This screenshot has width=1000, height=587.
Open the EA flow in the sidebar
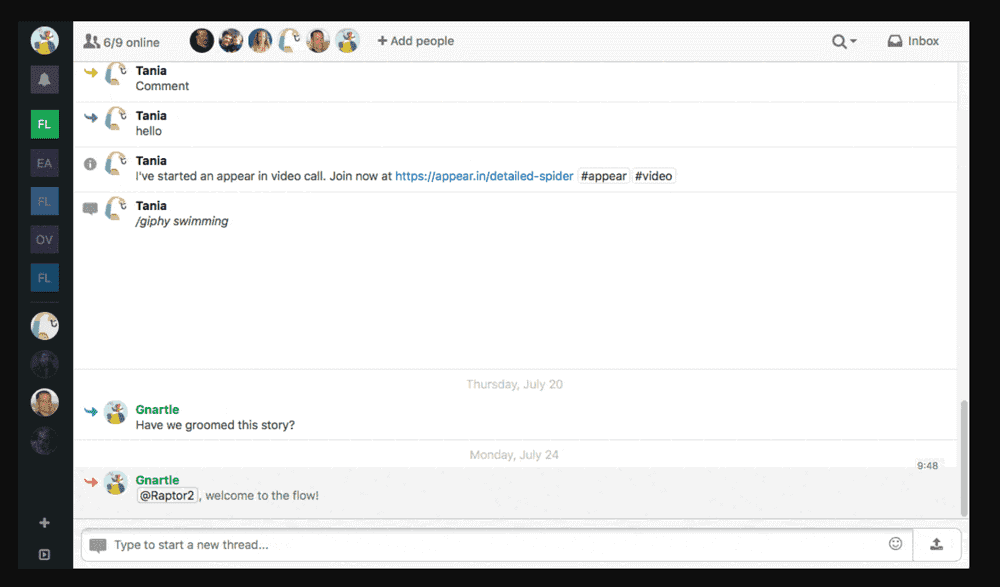(44, 162)
